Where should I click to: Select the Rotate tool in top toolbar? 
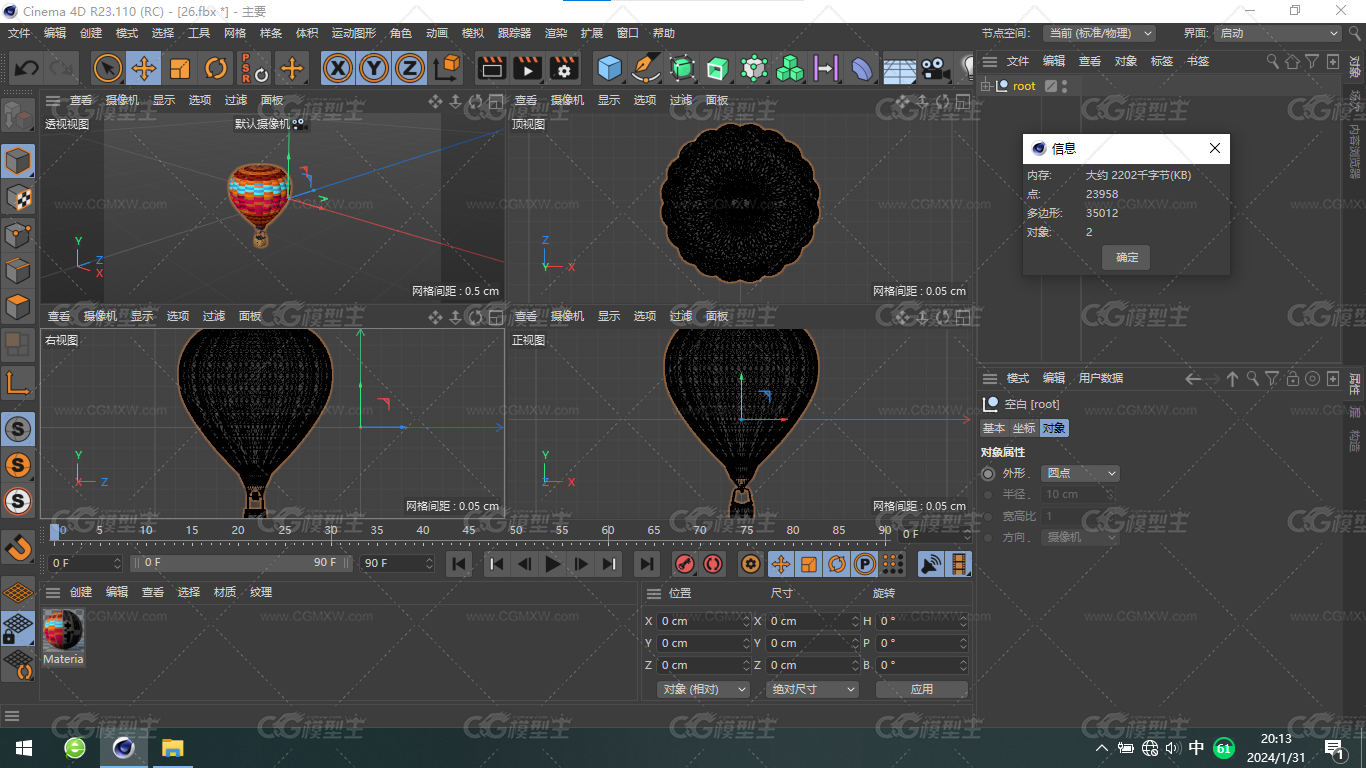[216, 68]
